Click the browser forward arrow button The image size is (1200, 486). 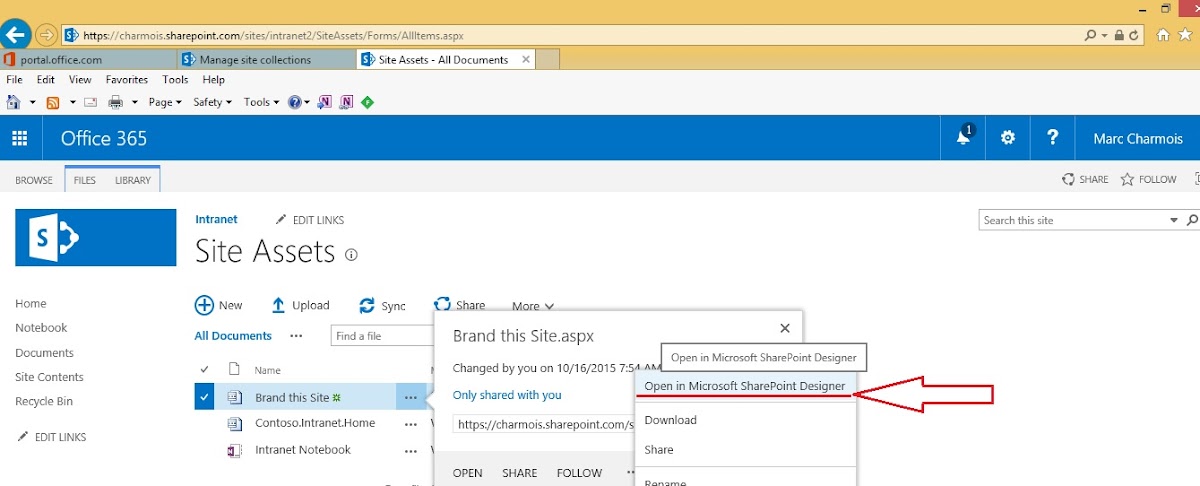(45, 35)
